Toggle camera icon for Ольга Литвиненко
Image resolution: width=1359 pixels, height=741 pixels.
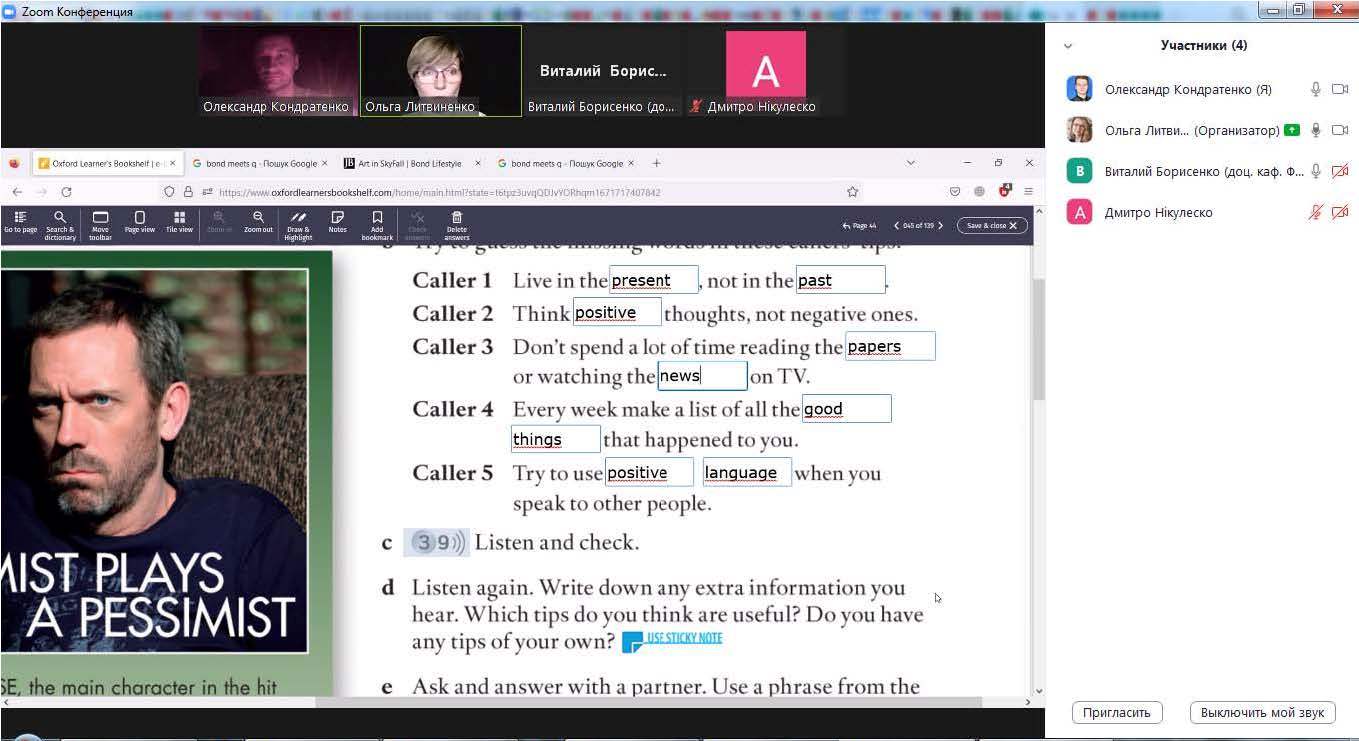(x=1340, y=130)
